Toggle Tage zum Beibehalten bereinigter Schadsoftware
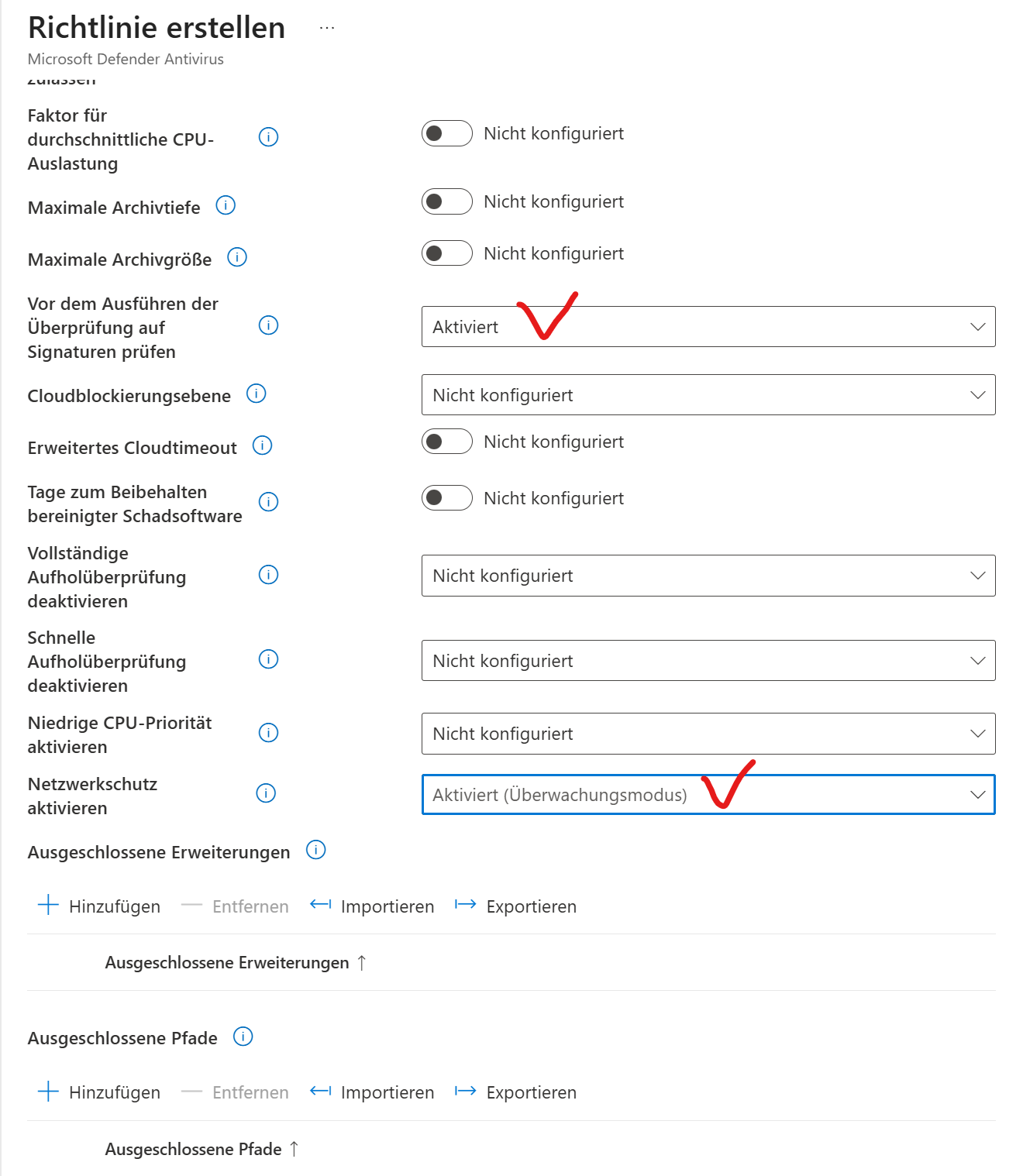This screenshot has width=1023, height=1176. click(x=447, y=498)
